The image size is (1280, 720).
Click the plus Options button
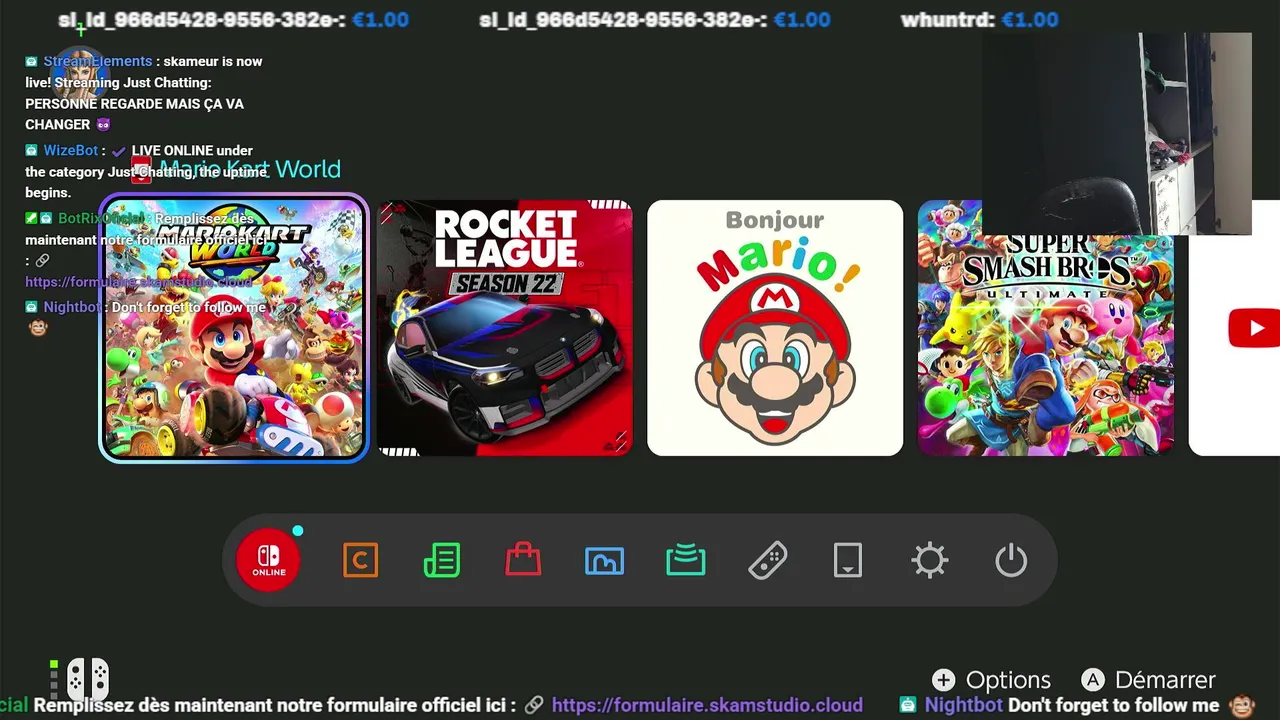coord(991,680)
